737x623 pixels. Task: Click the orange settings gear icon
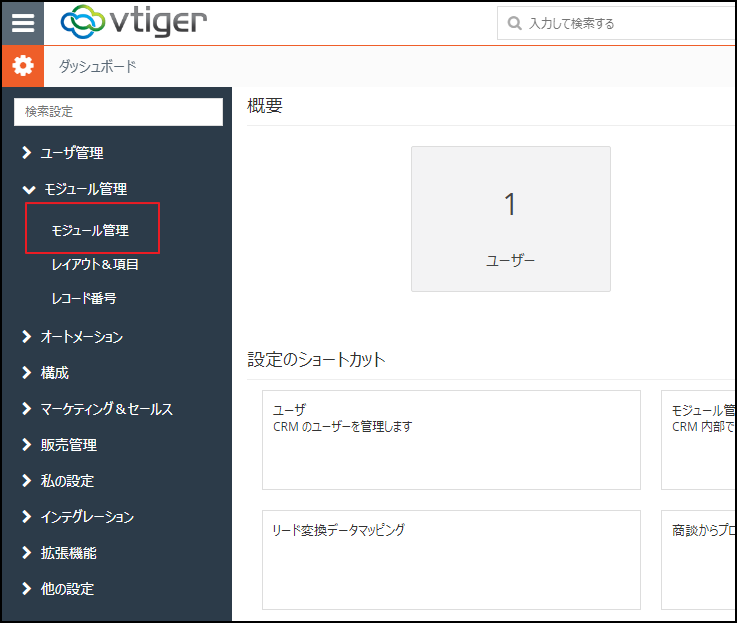(x=22, y=67)
